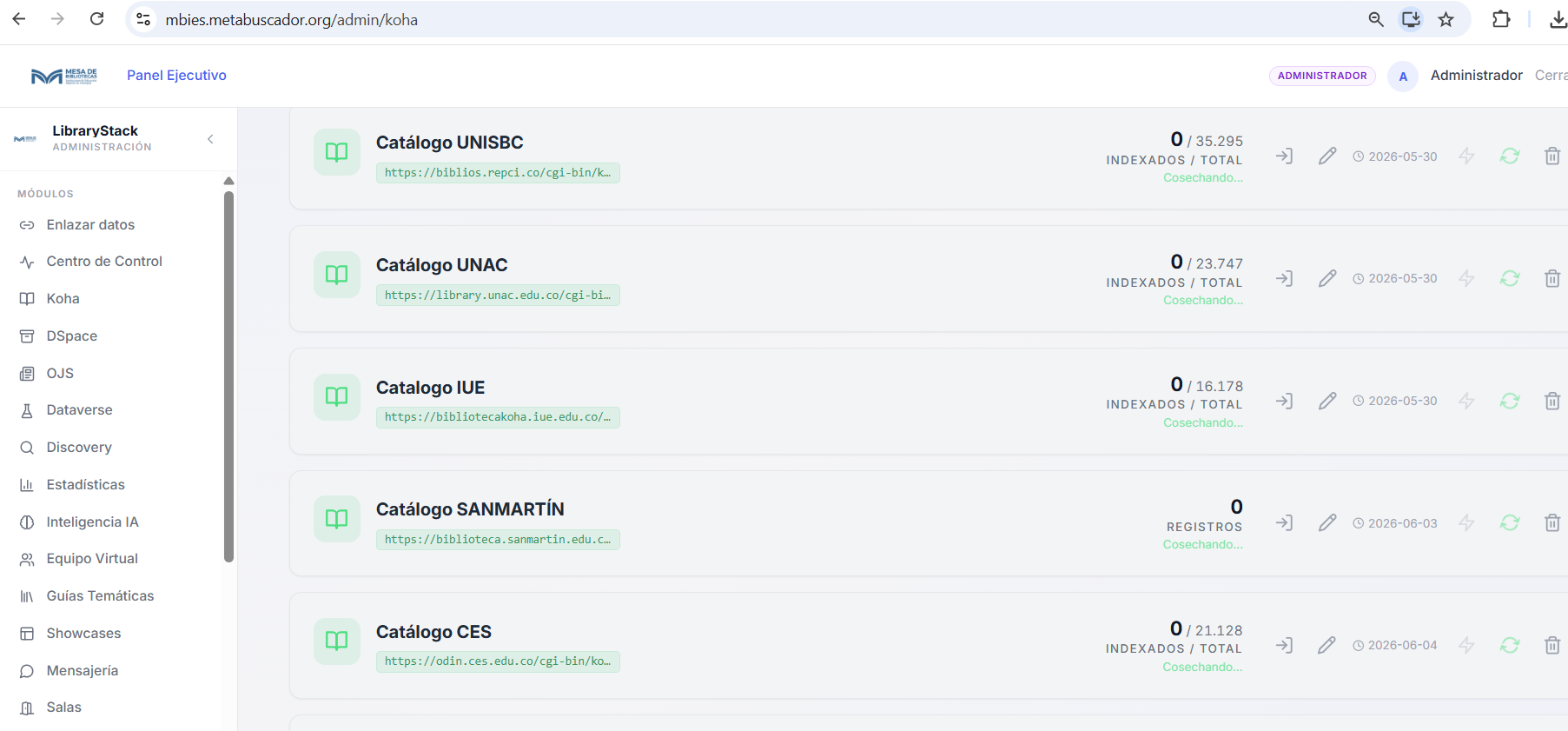Edit Catálogo UNISBC with the pencil icon
The height and width of the screenshot is (731, 1568).
click(1327, 156)
